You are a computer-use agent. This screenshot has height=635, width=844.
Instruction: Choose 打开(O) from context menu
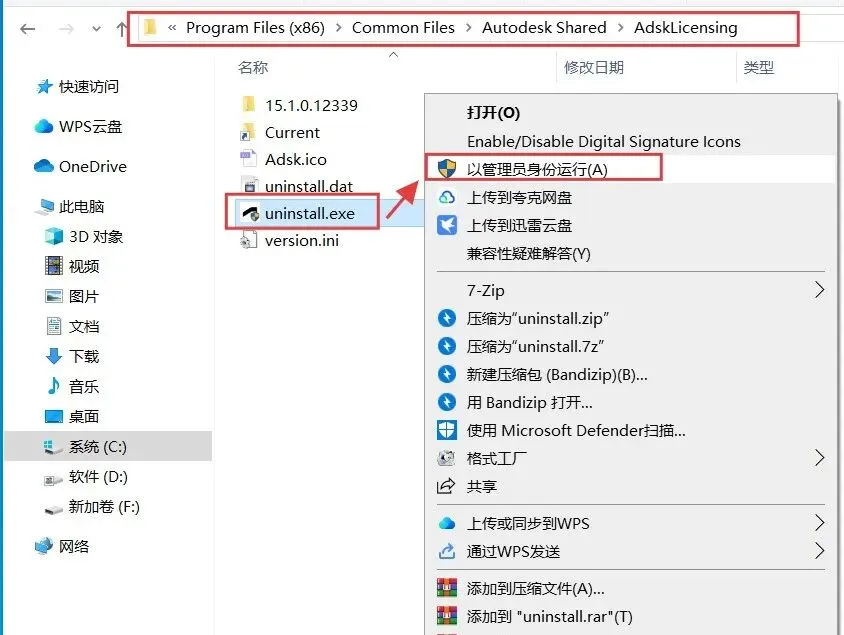click(x=494, y=113)
